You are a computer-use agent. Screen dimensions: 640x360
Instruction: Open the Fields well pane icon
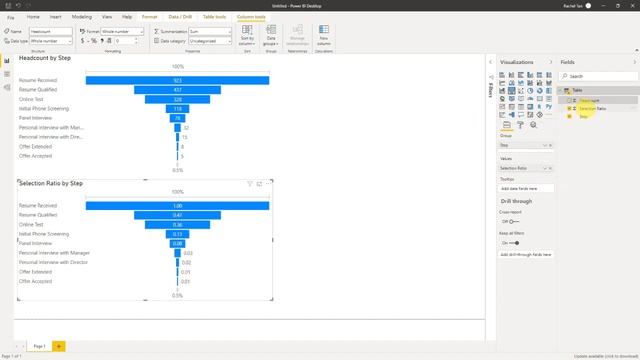[x=507, y=125]
